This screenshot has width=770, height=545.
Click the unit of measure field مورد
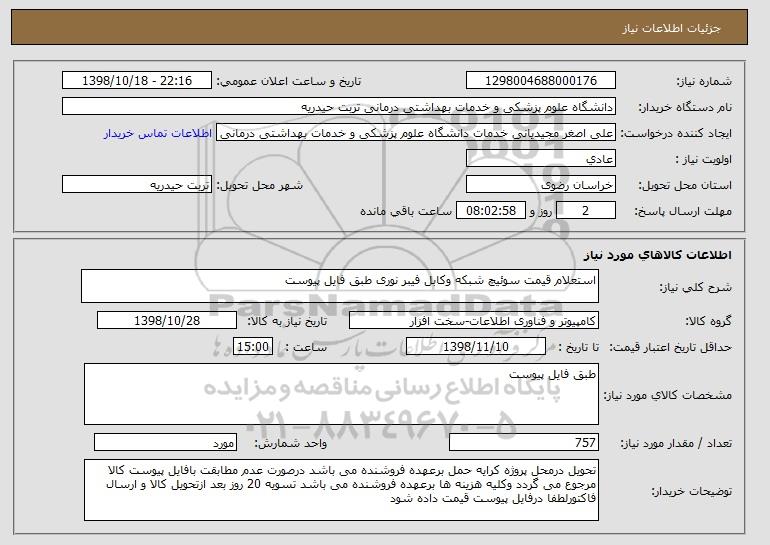(165, 442)
